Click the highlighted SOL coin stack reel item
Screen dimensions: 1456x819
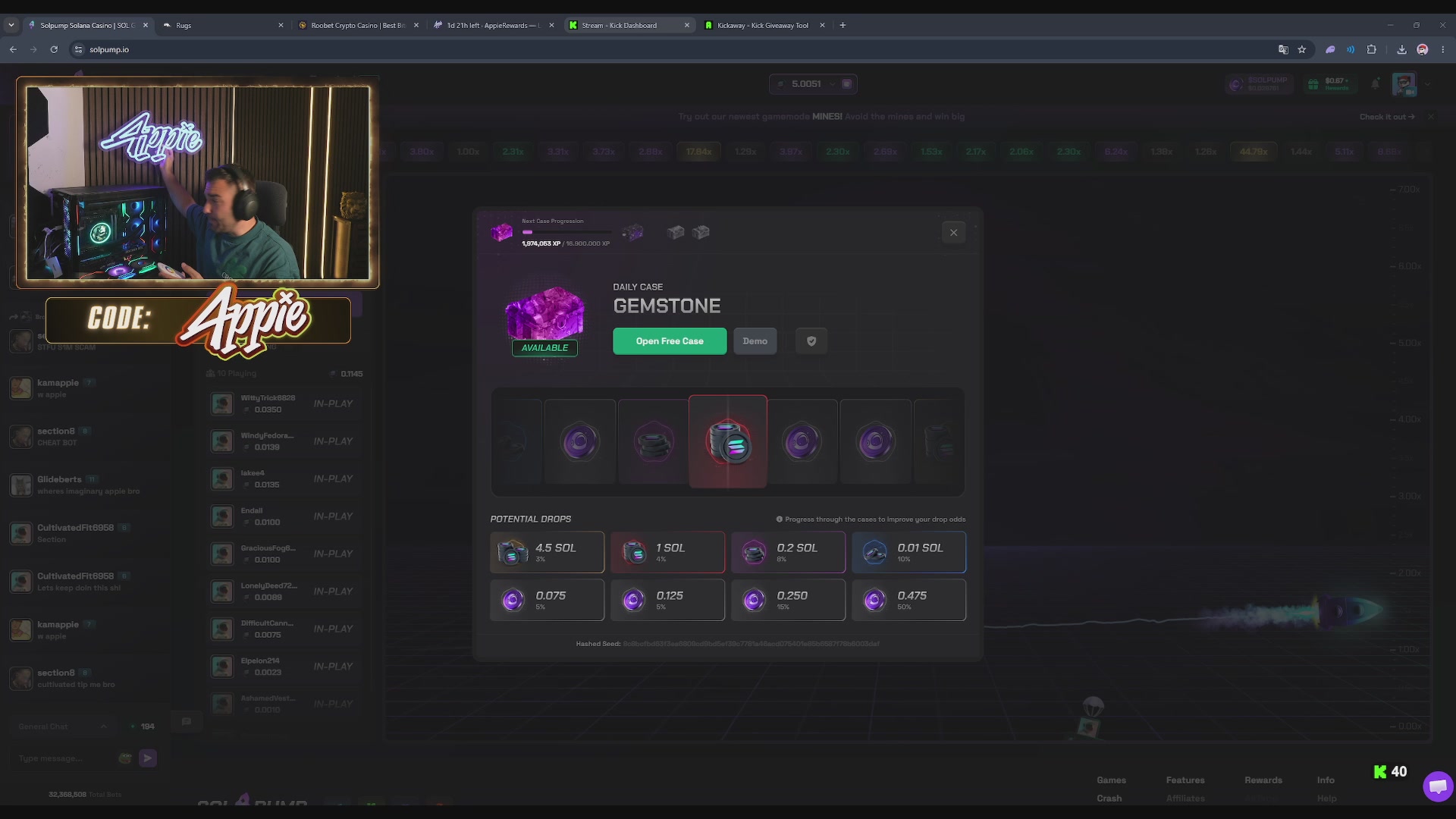[728, 441]
